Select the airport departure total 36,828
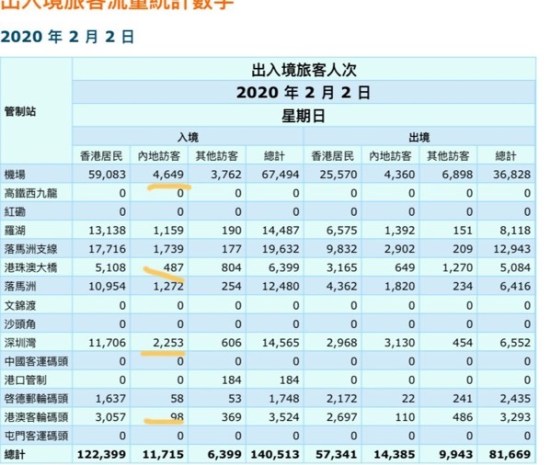Screen dimensions: 550x465 click(512, 174)
